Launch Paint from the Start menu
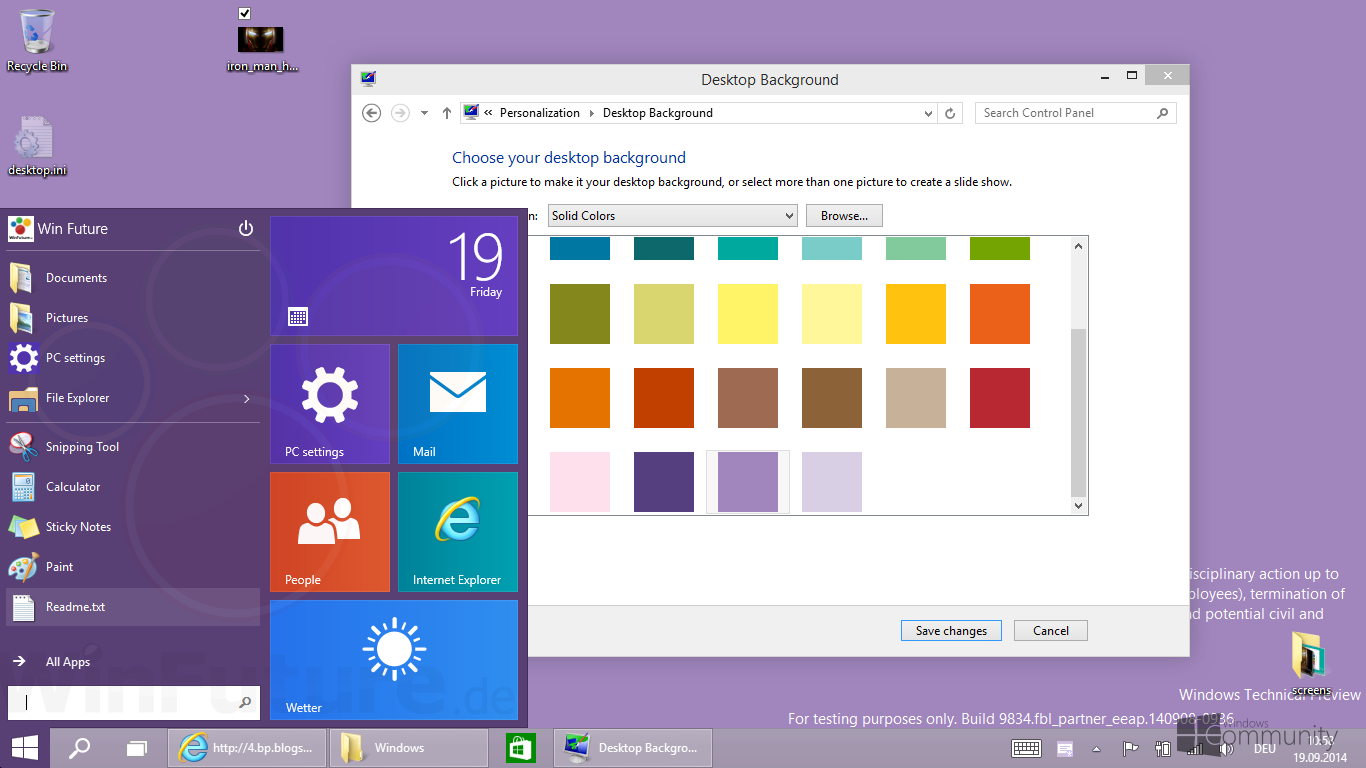This screenshot has height=768, width=1366. click(x=57, y=567)
